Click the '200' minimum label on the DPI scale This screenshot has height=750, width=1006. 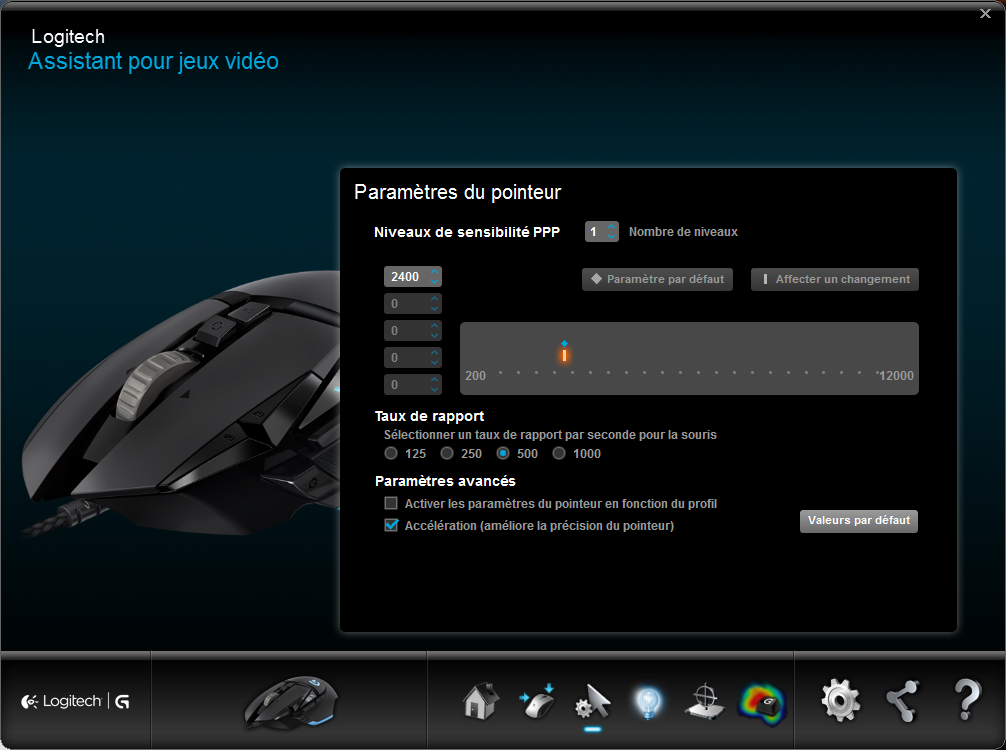(x=475, y=376)
